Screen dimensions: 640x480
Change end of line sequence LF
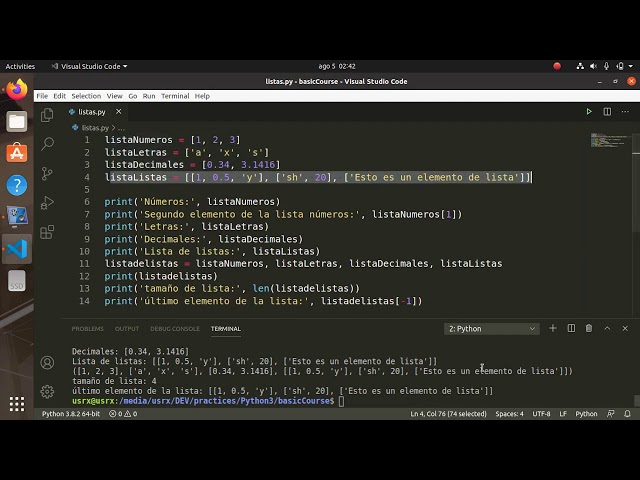tap(563, 413)
